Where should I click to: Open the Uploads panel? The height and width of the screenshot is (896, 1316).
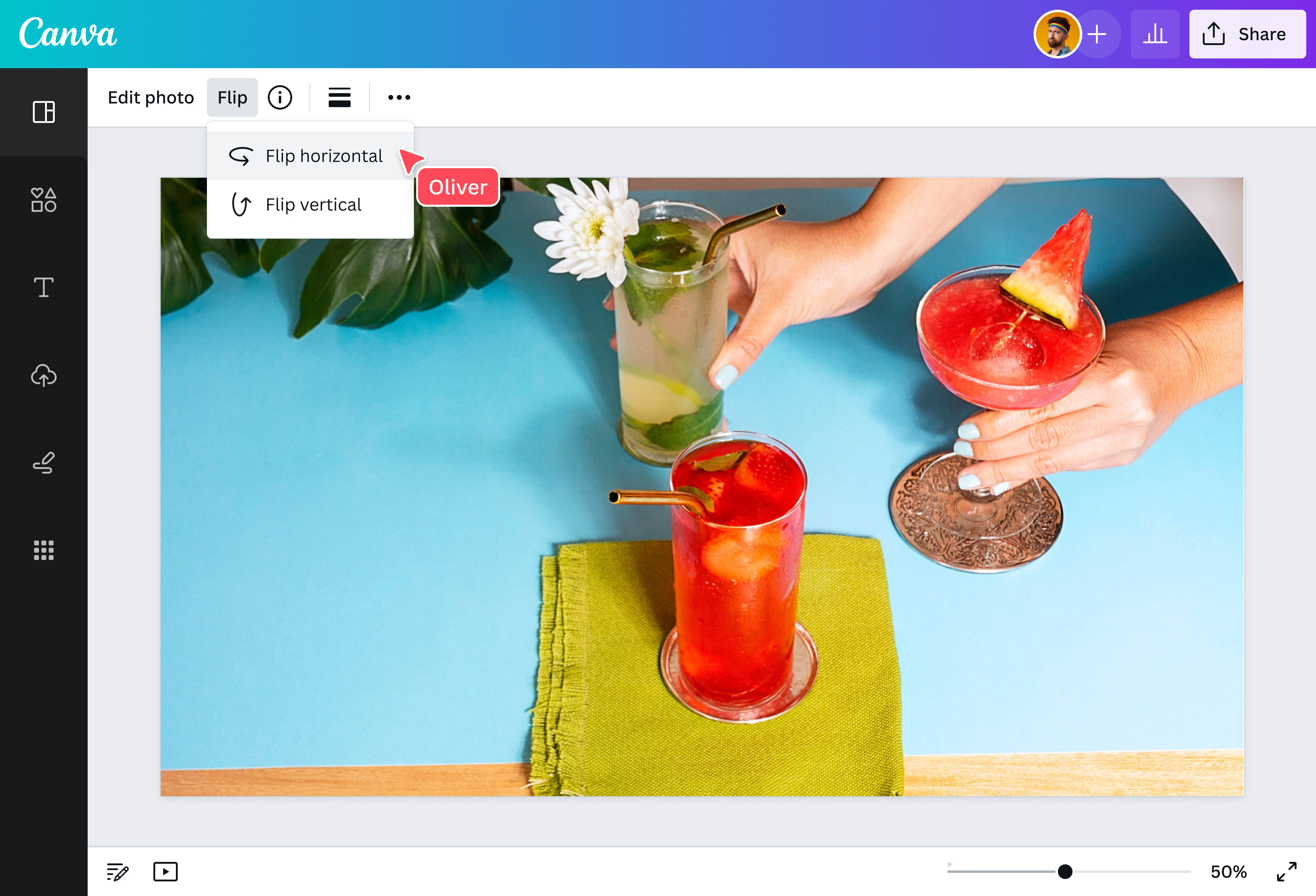click(43, 376)
